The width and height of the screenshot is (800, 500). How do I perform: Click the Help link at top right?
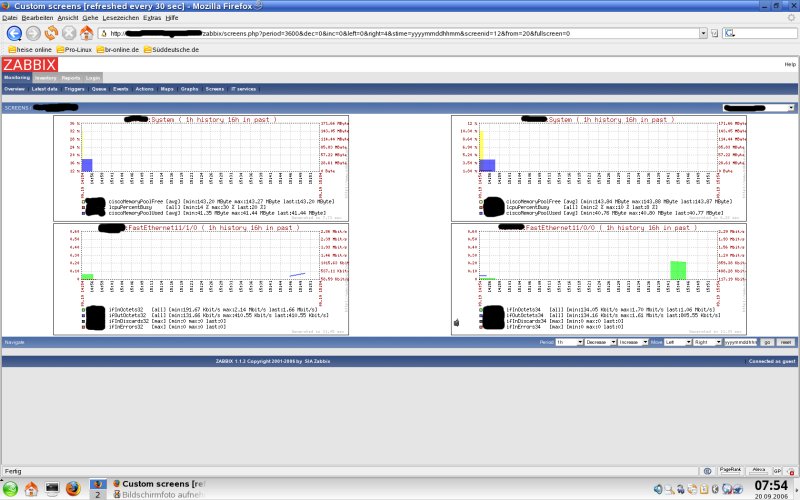[790, 64]
